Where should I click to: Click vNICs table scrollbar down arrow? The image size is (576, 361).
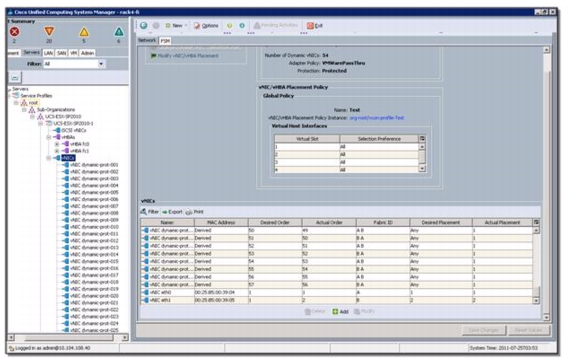[x=536, y=301]
